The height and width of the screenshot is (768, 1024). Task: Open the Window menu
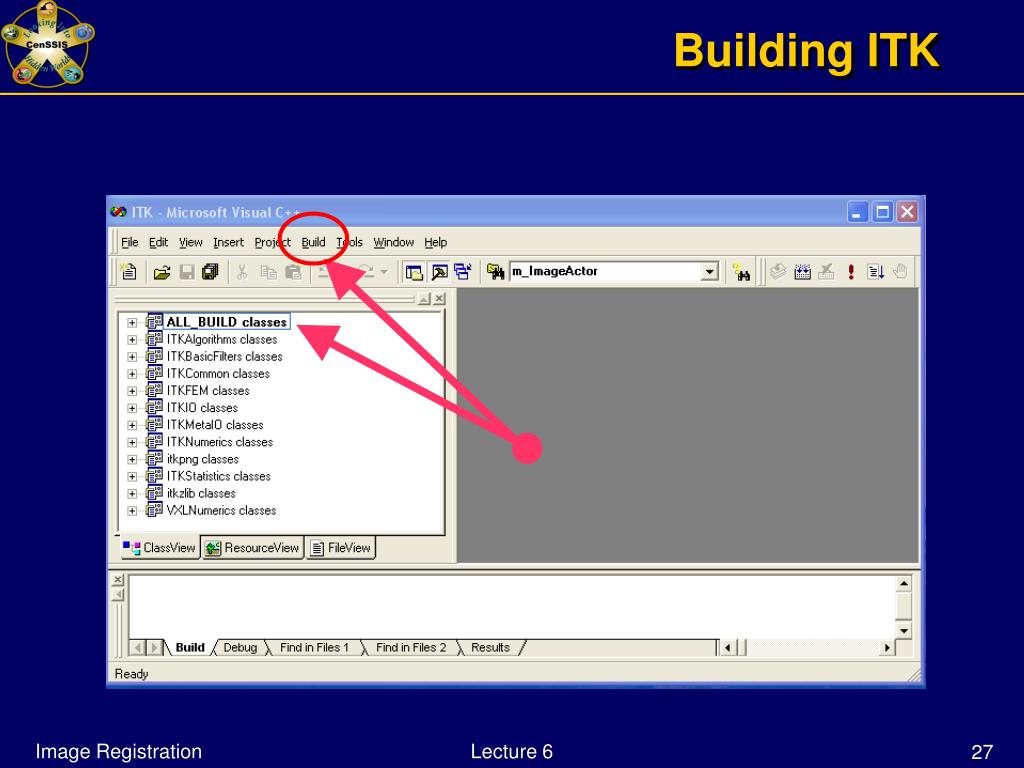click(394, 242)
